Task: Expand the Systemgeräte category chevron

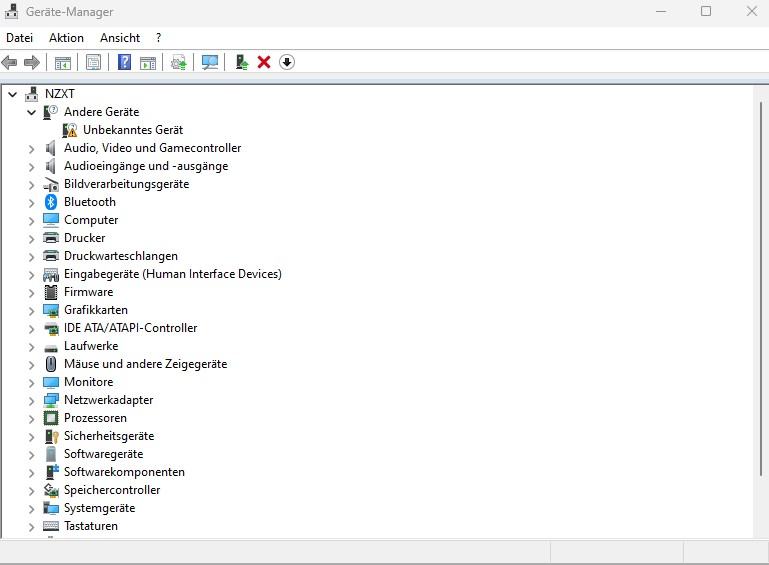Action: coord(31,509)
